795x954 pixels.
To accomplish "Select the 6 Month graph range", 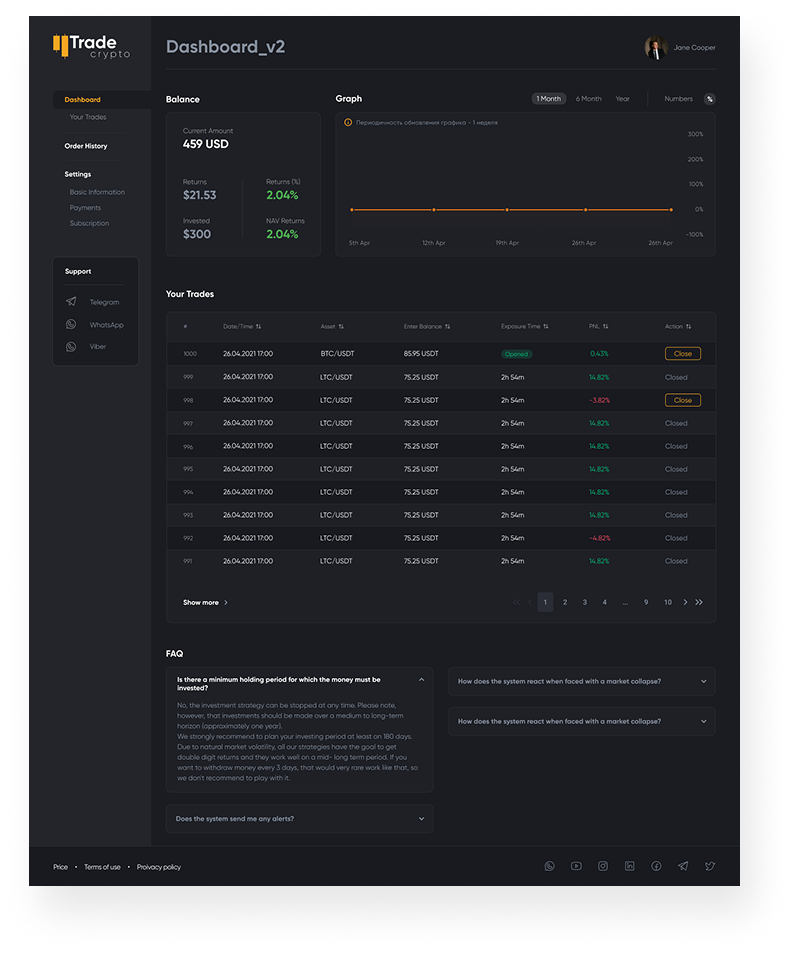I will pos(588,99).
